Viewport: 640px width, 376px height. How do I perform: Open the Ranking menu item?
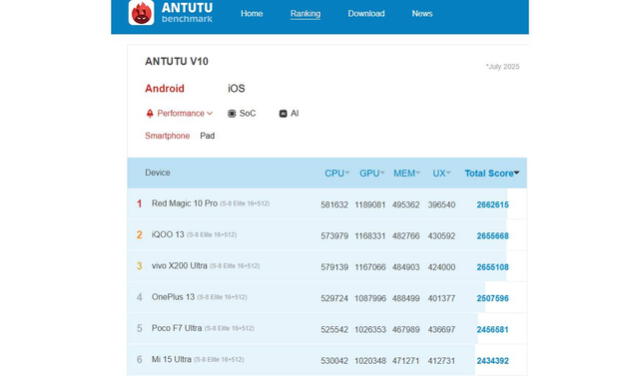pyautogui.click(x=305, y=13)
